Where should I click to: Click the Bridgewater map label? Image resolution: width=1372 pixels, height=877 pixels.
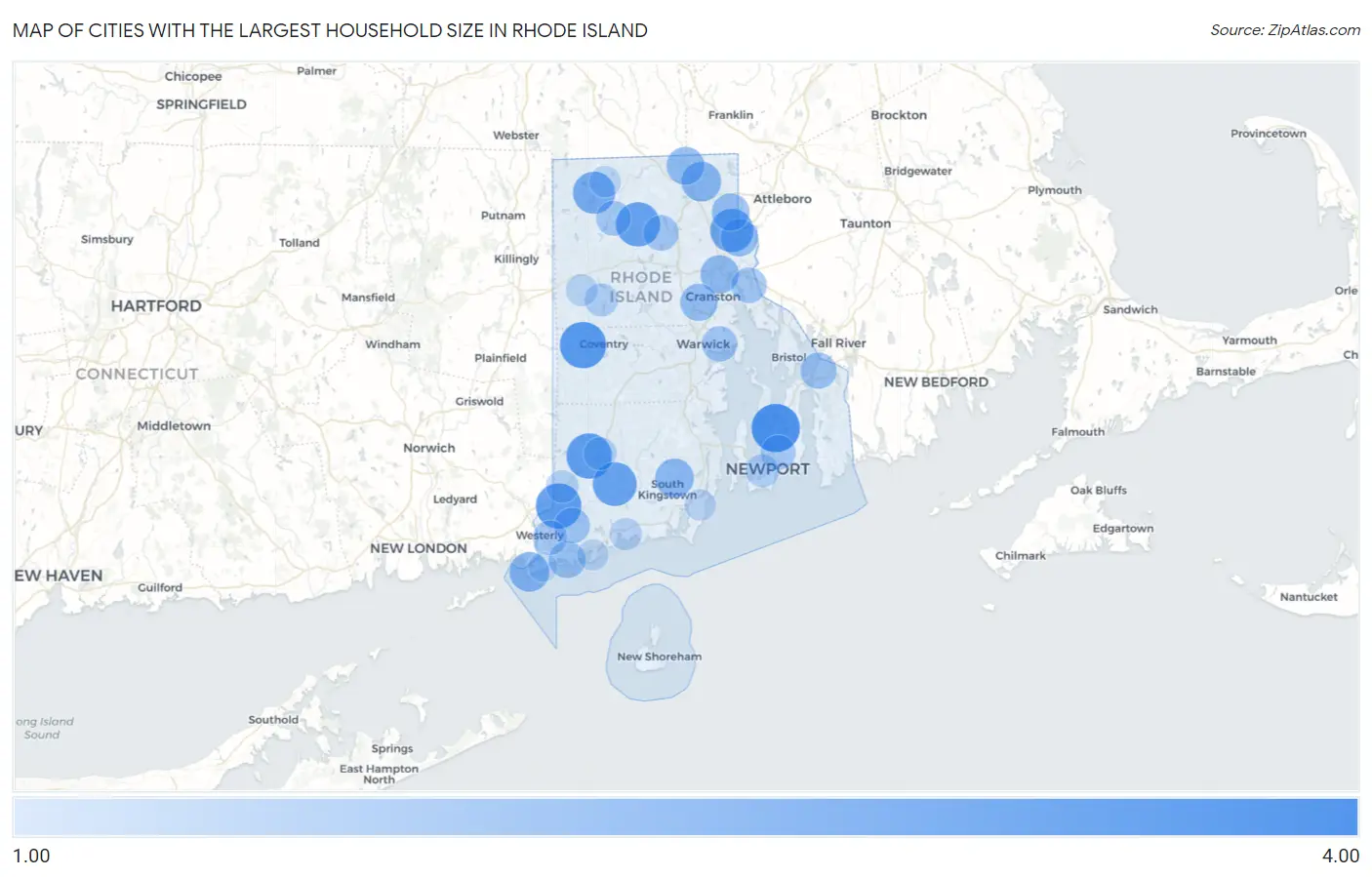[x=917, y=172]
